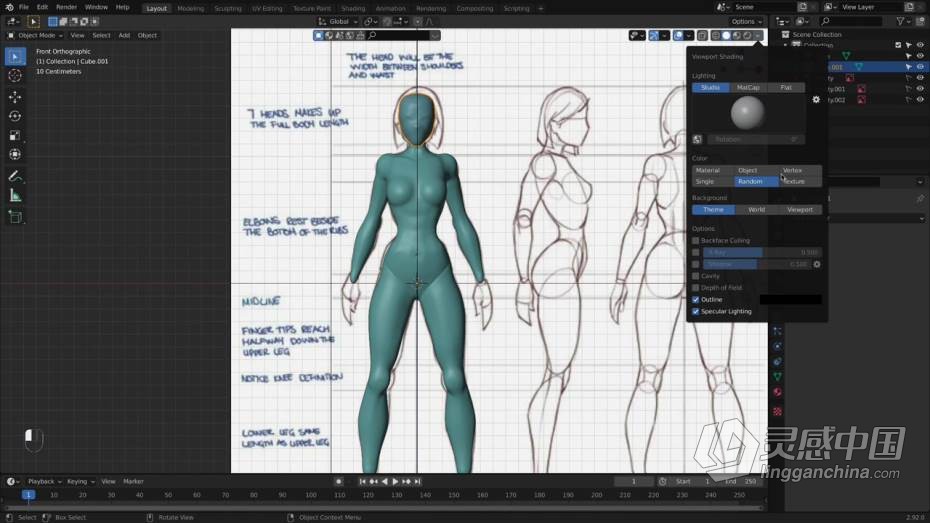Image resolution: width=930 pixels, height=523 pixels.
Task: Select Flat lighting
Action: pyautogui.click(x=786, y=88)
